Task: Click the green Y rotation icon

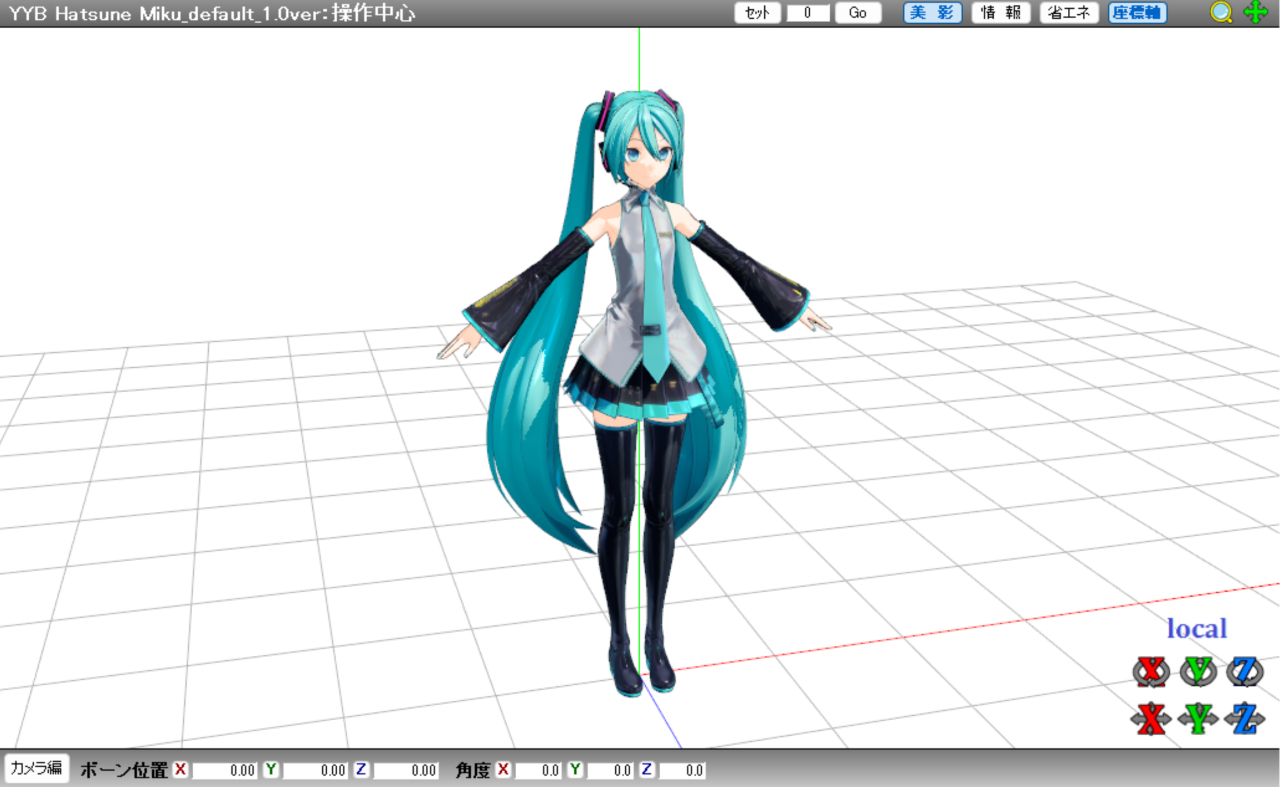Action: tap(1198, 672)
